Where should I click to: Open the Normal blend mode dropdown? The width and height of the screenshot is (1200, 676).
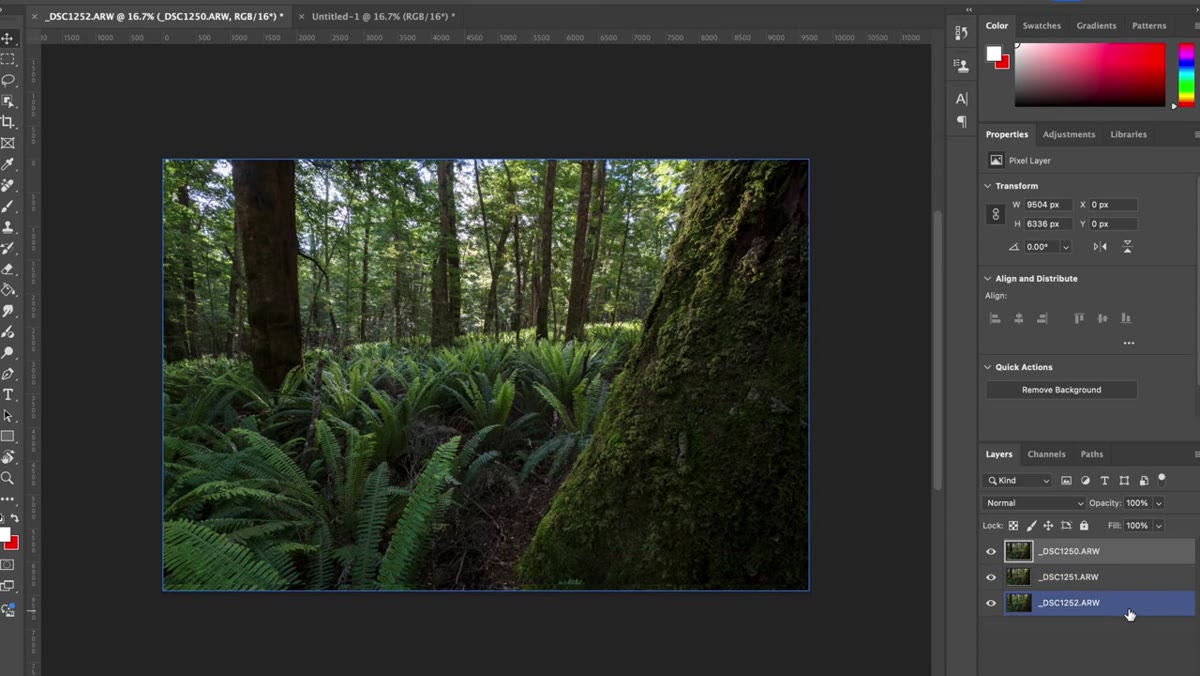[x=1034, y=503]
